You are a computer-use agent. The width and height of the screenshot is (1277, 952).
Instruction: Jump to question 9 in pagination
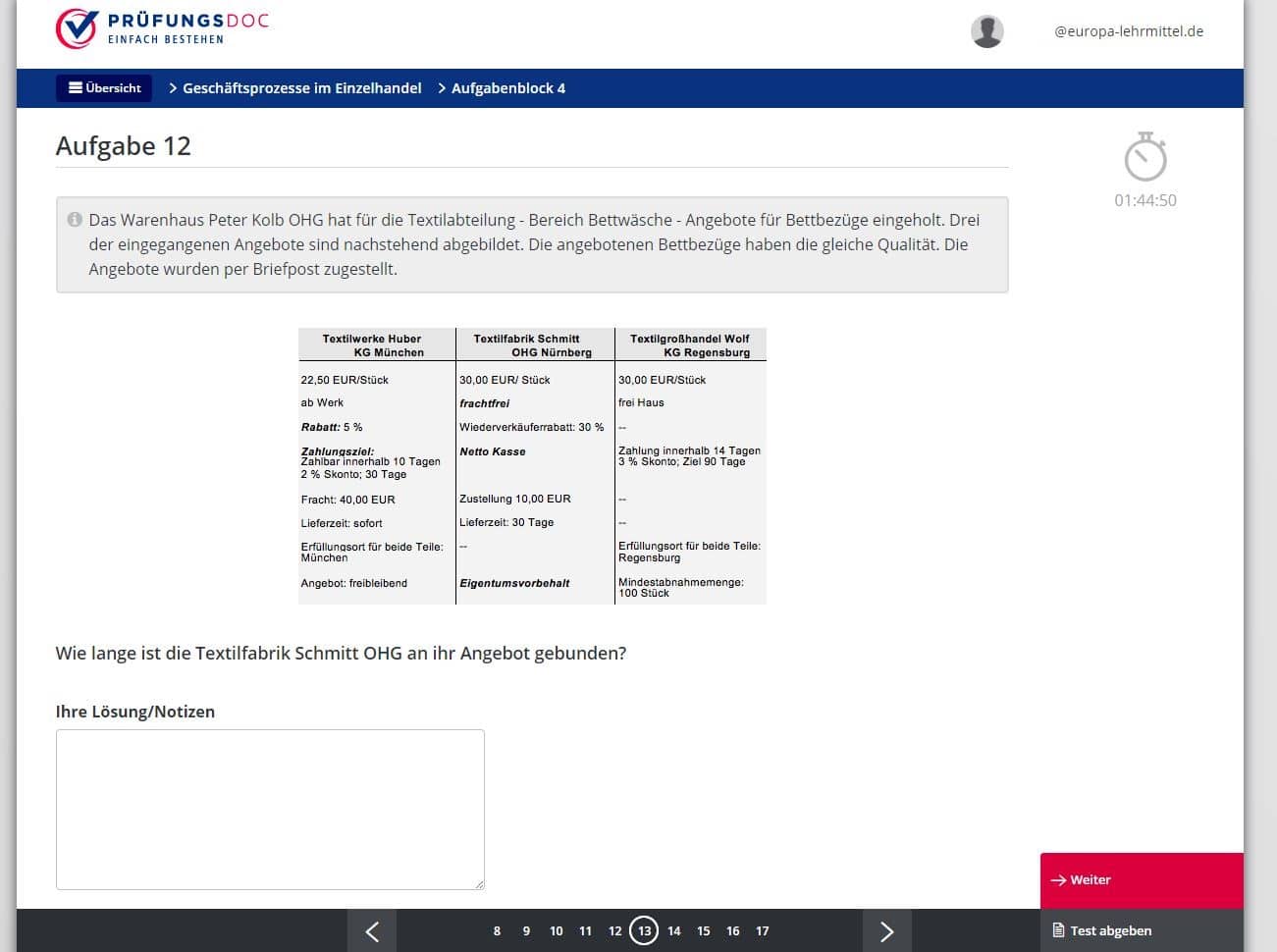(x=526, y=930)
